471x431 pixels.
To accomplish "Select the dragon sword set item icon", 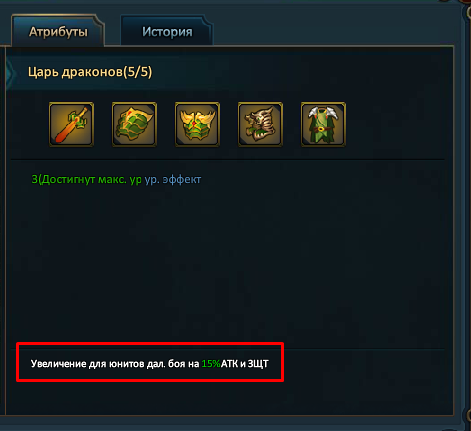I will pyautogui.click(x=71, y=124).
